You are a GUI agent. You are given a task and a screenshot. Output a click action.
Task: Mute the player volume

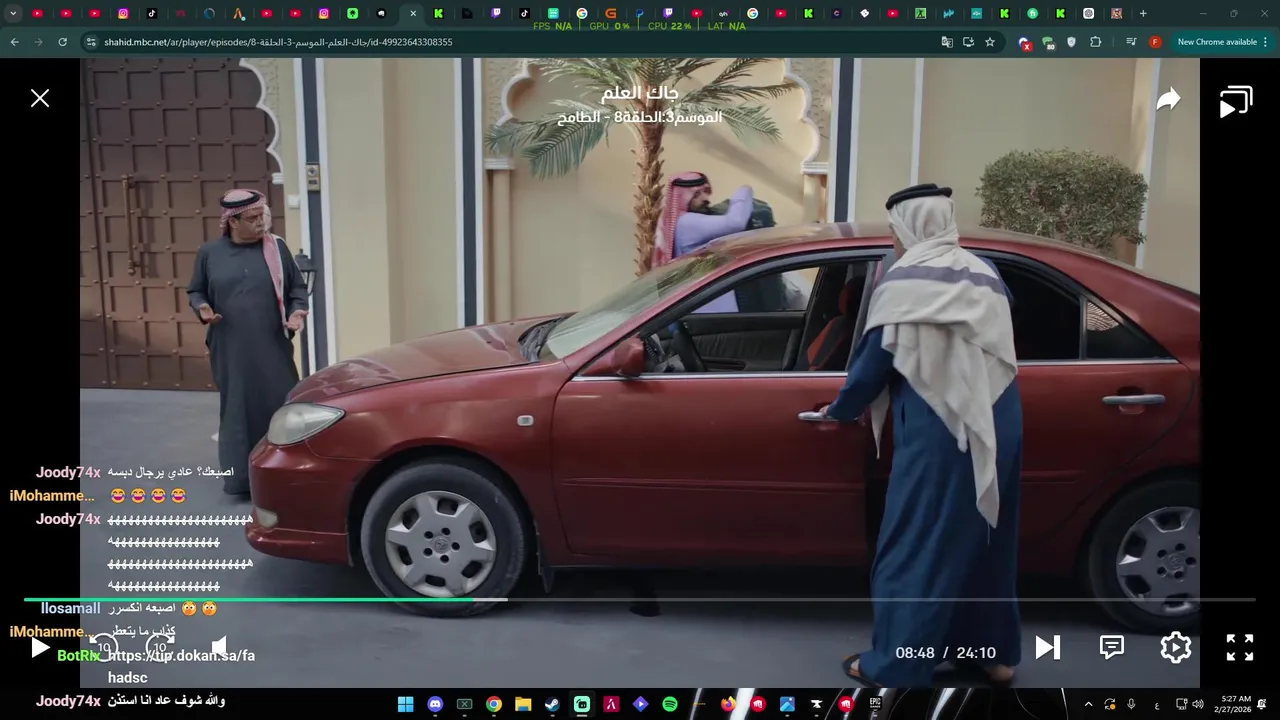coord(220,647)
